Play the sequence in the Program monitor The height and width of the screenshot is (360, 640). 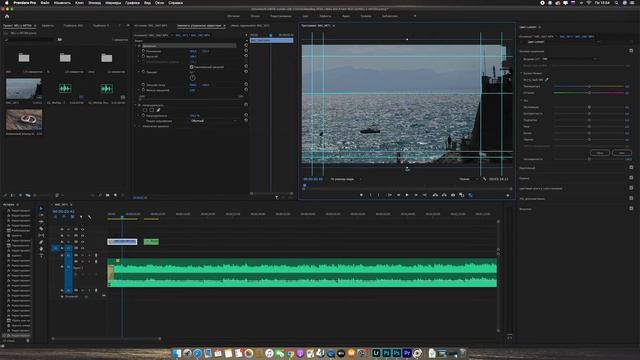click(x=407, y=195)
